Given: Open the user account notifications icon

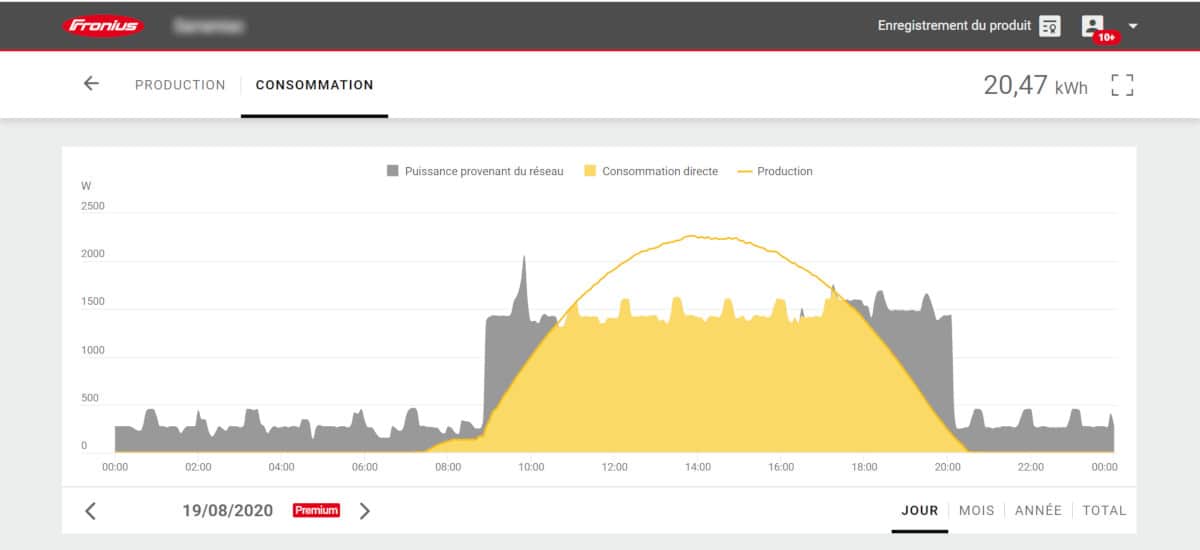Looking at the screenshot, I should click(x=1093, y=26).
